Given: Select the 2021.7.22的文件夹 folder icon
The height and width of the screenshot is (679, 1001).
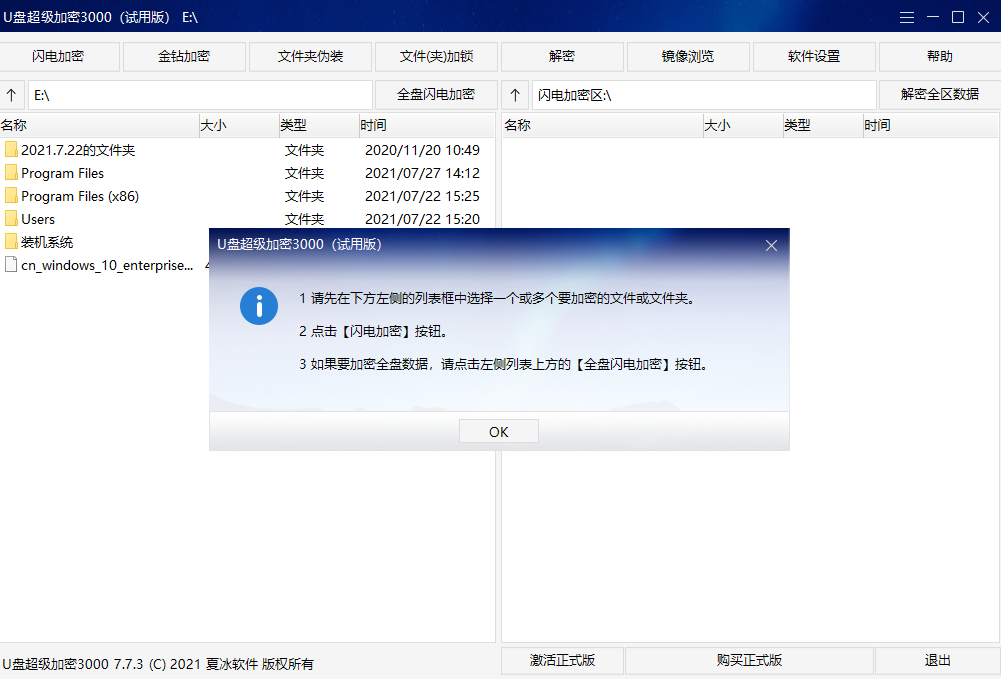Looking at the screenshot, I should pos(11,149).
